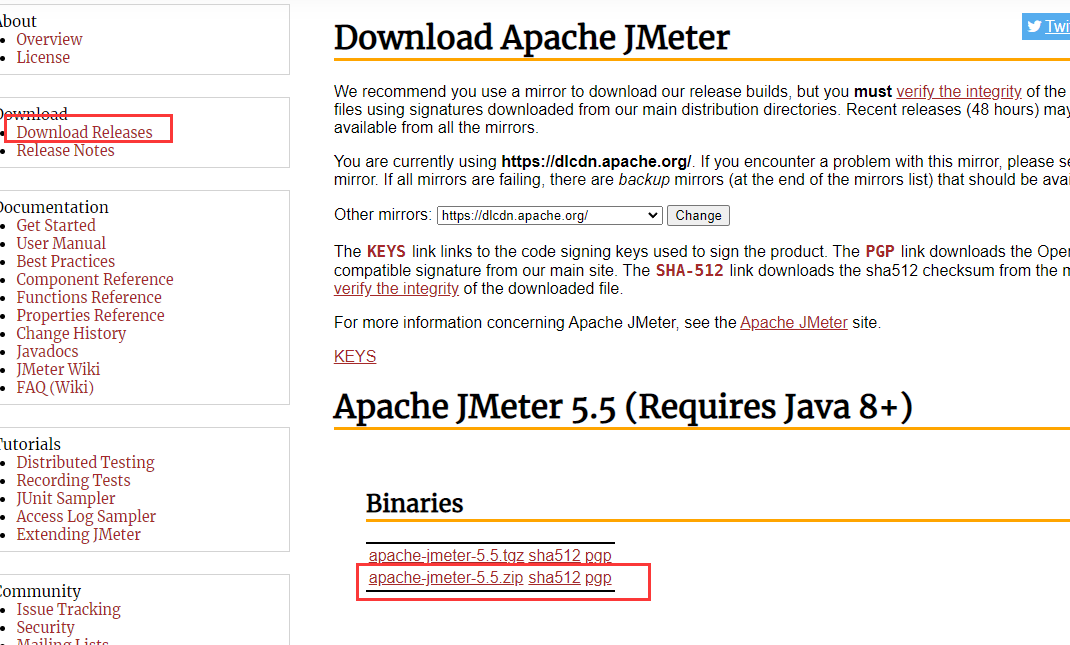This screenshot has height=645, width=1070.
Task: Click first 'verify the integrity' link
Action: 959,91
